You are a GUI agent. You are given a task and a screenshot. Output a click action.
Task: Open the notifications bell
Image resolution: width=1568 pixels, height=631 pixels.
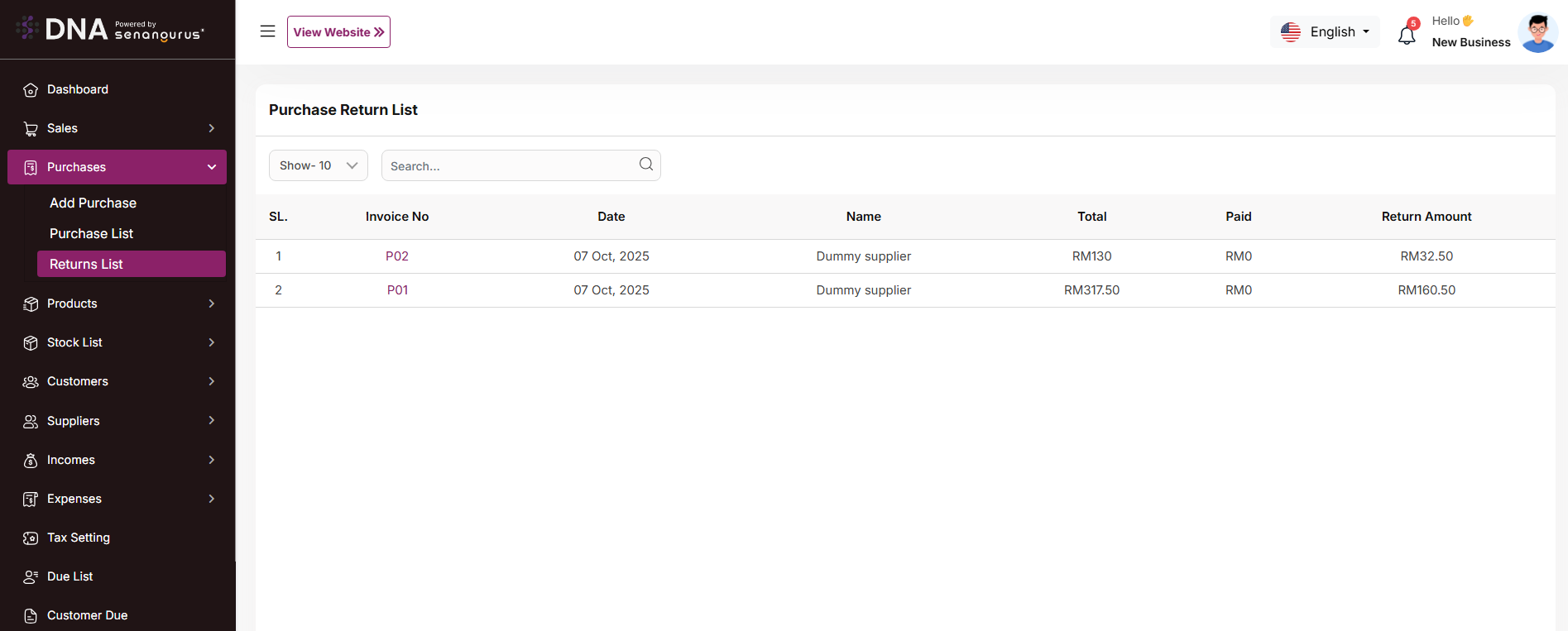tap(1407, 35)
